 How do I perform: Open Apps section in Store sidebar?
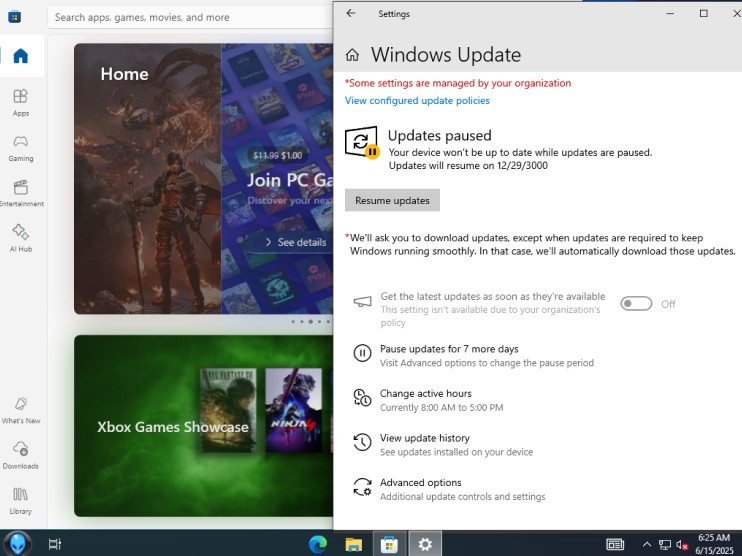(x=21, y=102)
